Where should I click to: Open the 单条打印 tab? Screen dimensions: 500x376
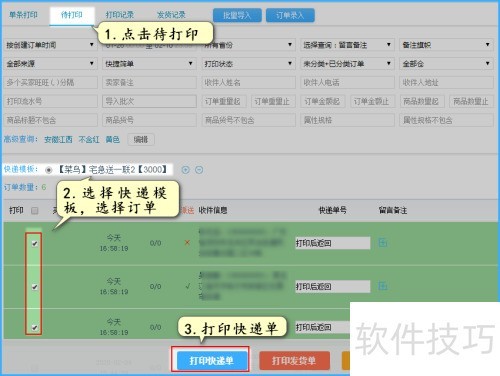pyautogui.click(x=23, y=15)
